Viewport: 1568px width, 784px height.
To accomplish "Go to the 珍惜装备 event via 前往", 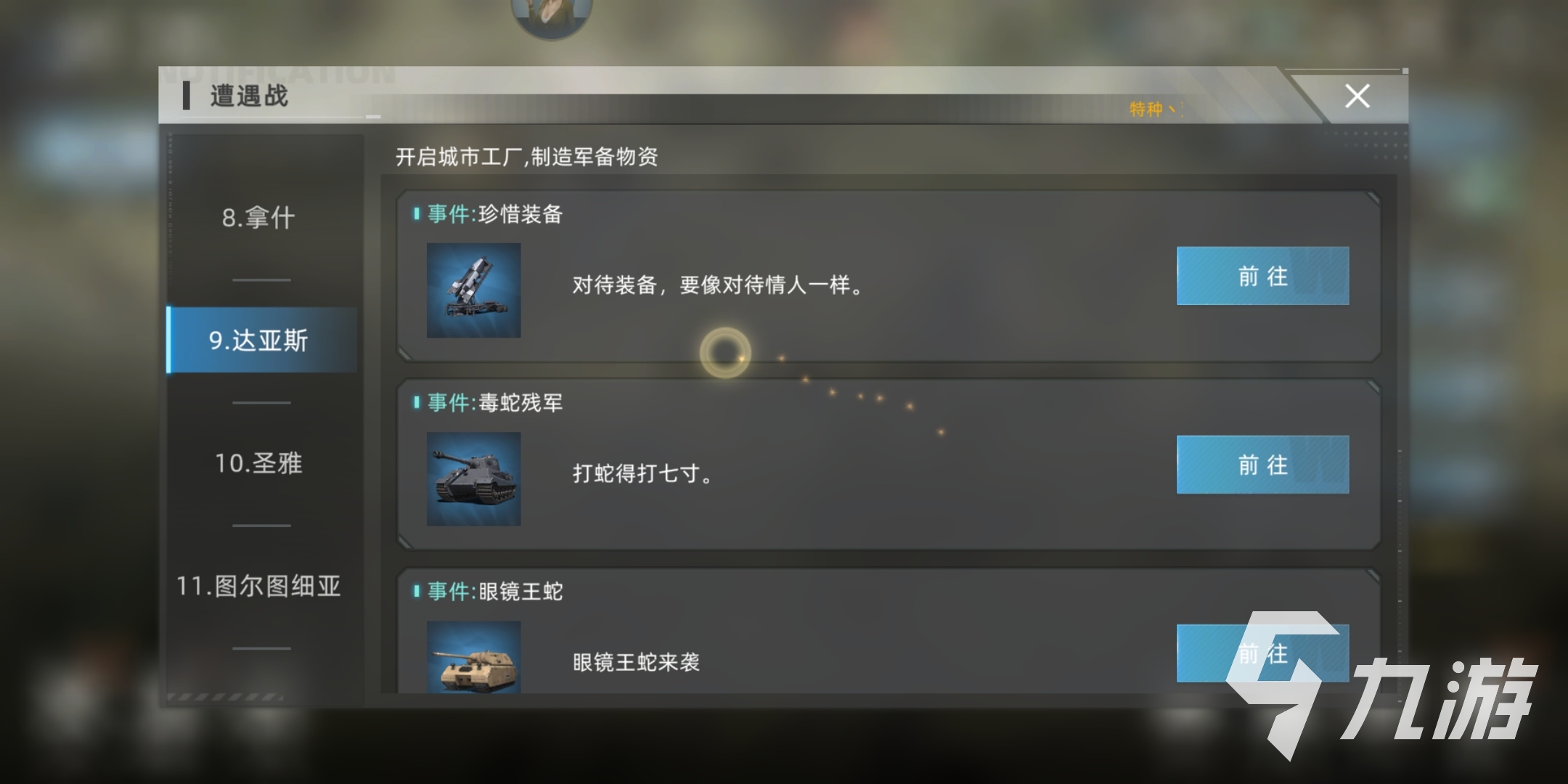I will pos(1262,276).
